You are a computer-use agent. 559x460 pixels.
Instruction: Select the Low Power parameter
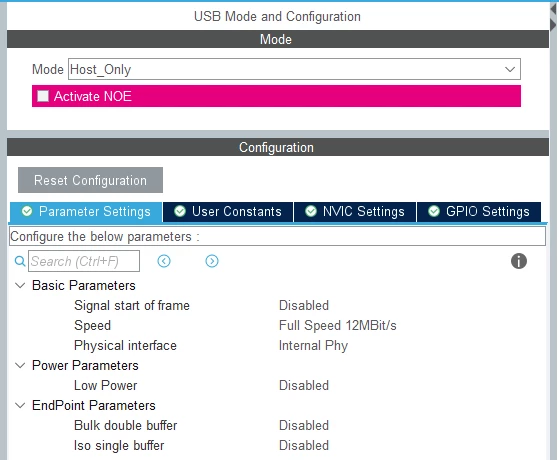pos(106,385)
